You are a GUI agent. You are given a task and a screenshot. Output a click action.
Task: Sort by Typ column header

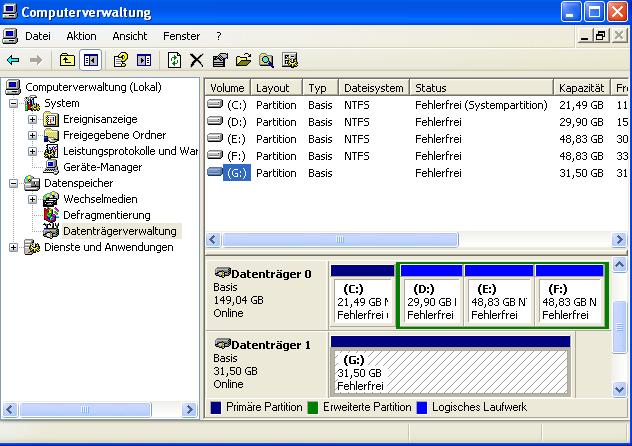click(321, 88)
